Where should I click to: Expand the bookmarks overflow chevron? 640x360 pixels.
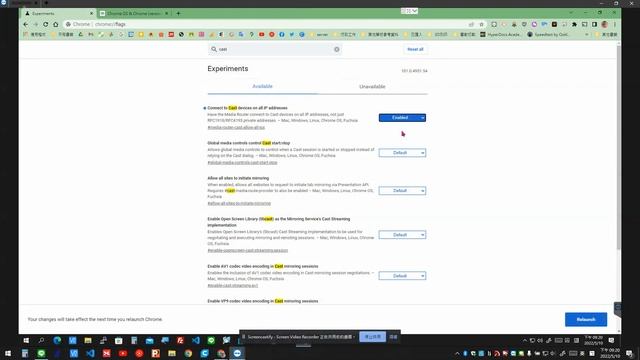click(x=587, y=35)
